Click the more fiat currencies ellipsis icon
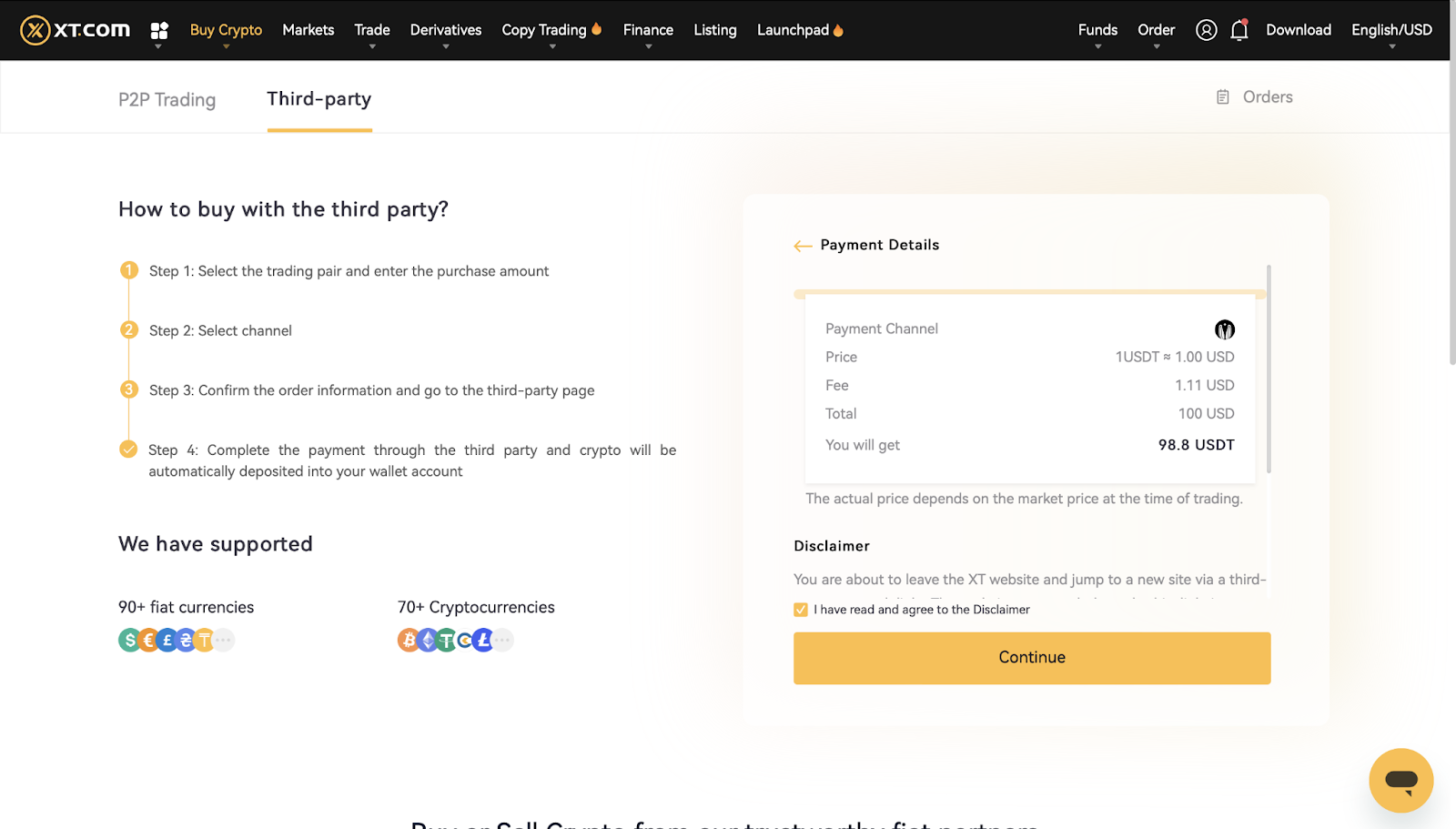Image resolution: width=1456 pixels, height=829 pixels. tap(224, 641)
